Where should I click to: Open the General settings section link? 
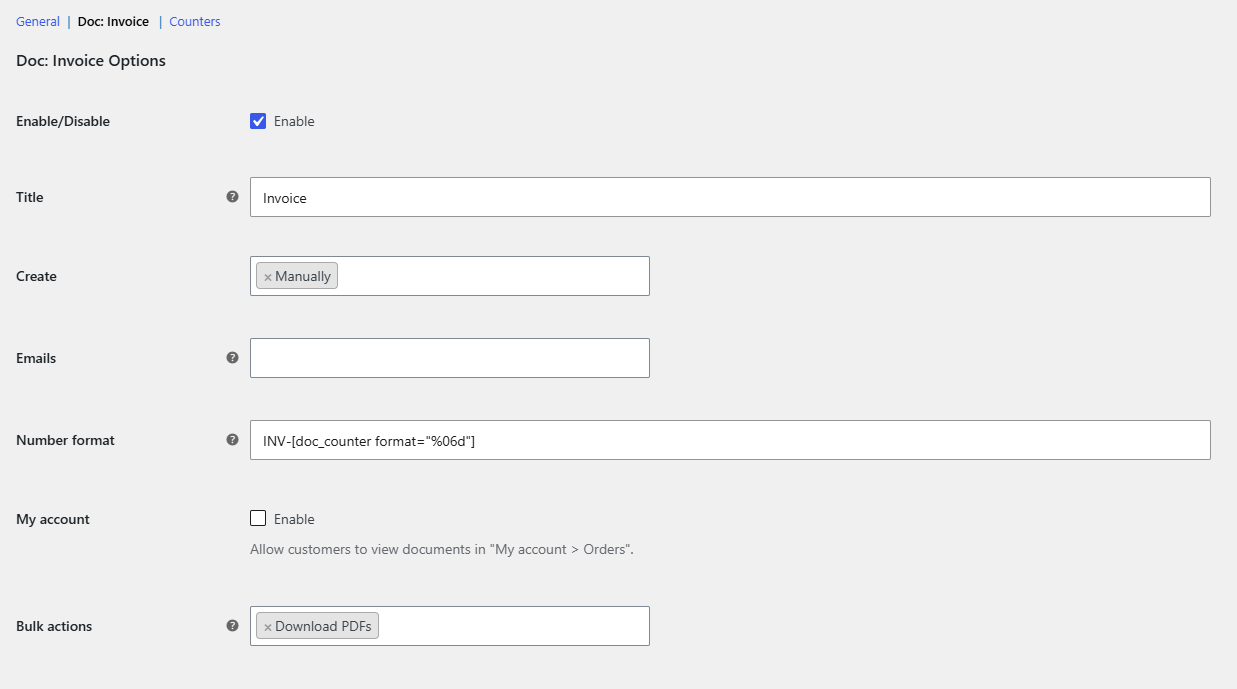(x=38, y=21)
